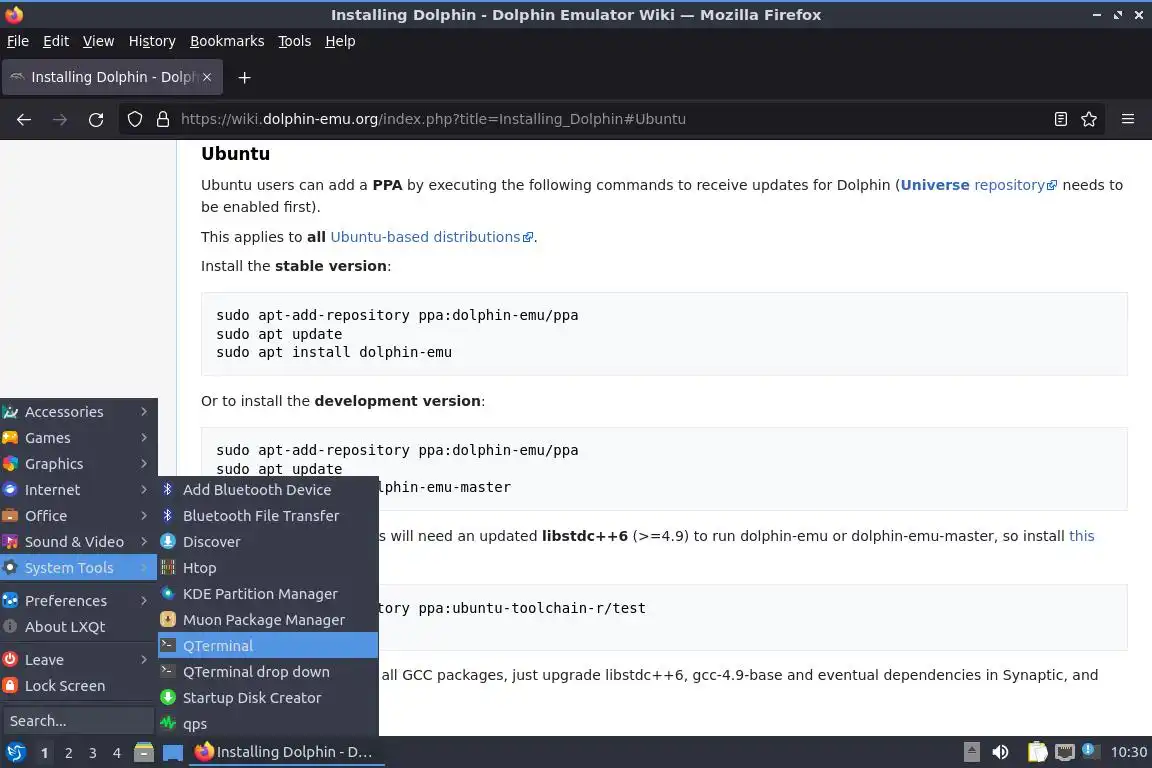
Task: Open the file manager in taskbar
Action: click(x=144, y=752)
